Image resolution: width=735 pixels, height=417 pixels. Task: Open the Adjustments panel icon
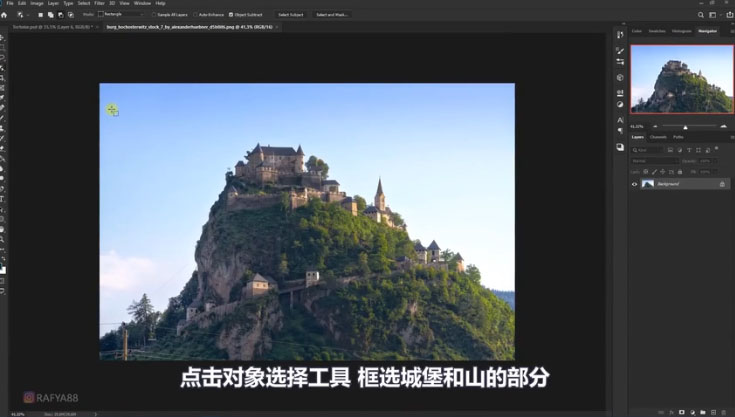[620, 103]
